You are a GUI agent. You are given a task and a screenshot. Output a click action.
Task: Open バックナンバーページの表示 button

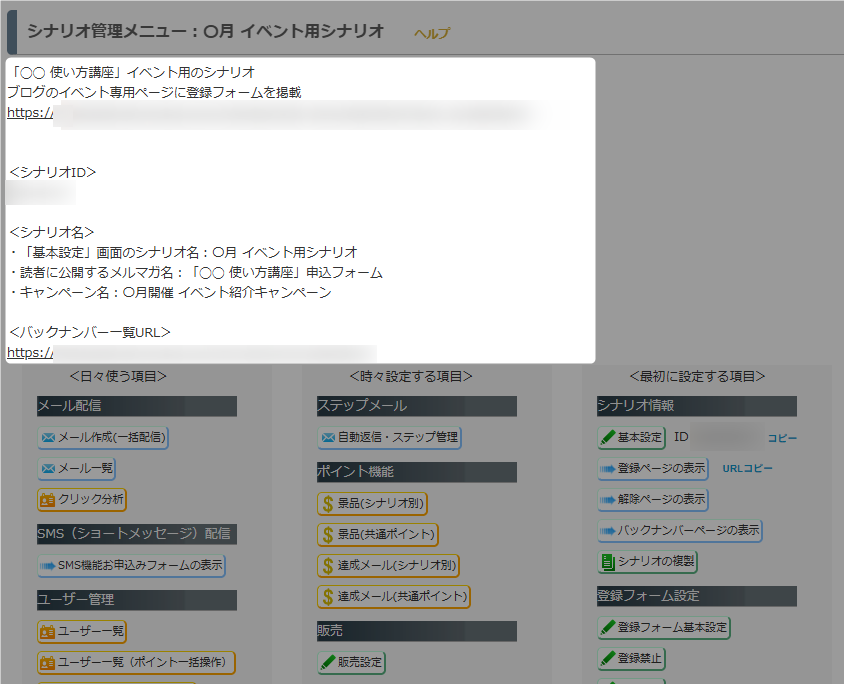[680, 530]
